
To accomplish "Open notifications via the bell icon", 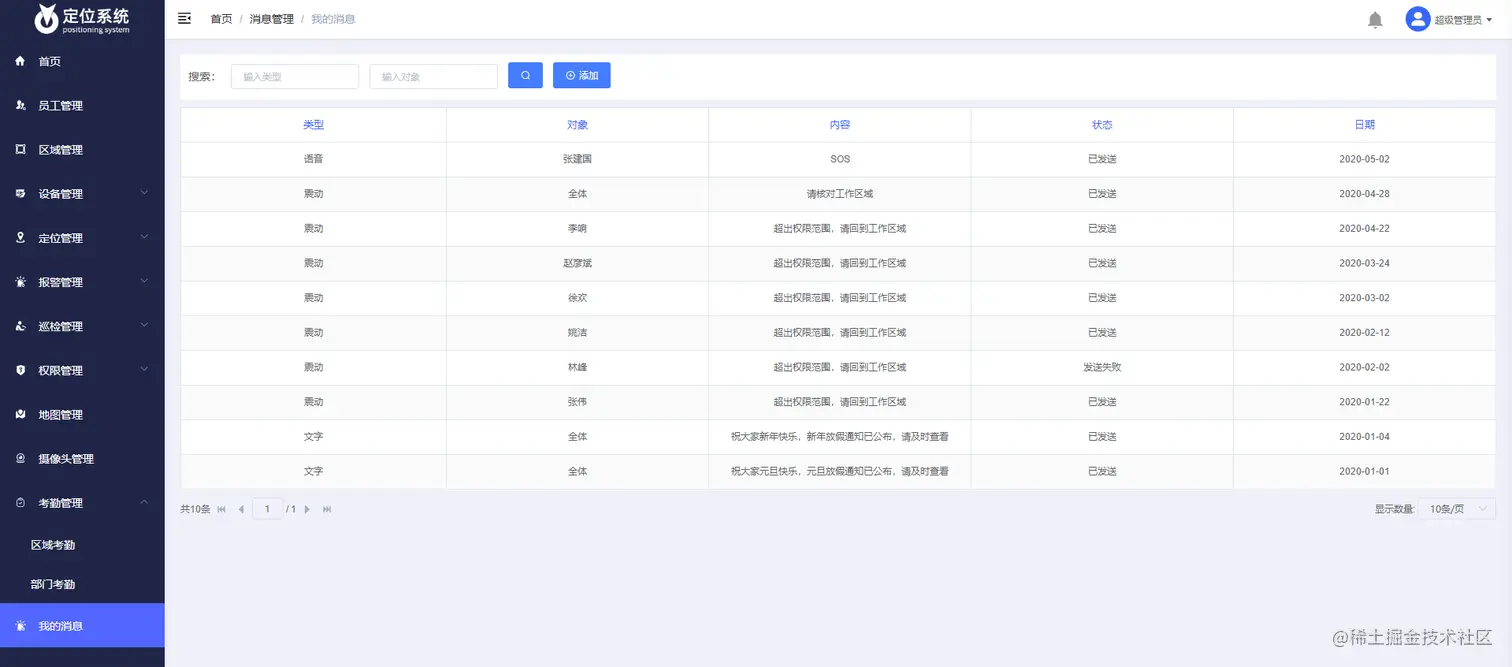I will click(1374, 18).
